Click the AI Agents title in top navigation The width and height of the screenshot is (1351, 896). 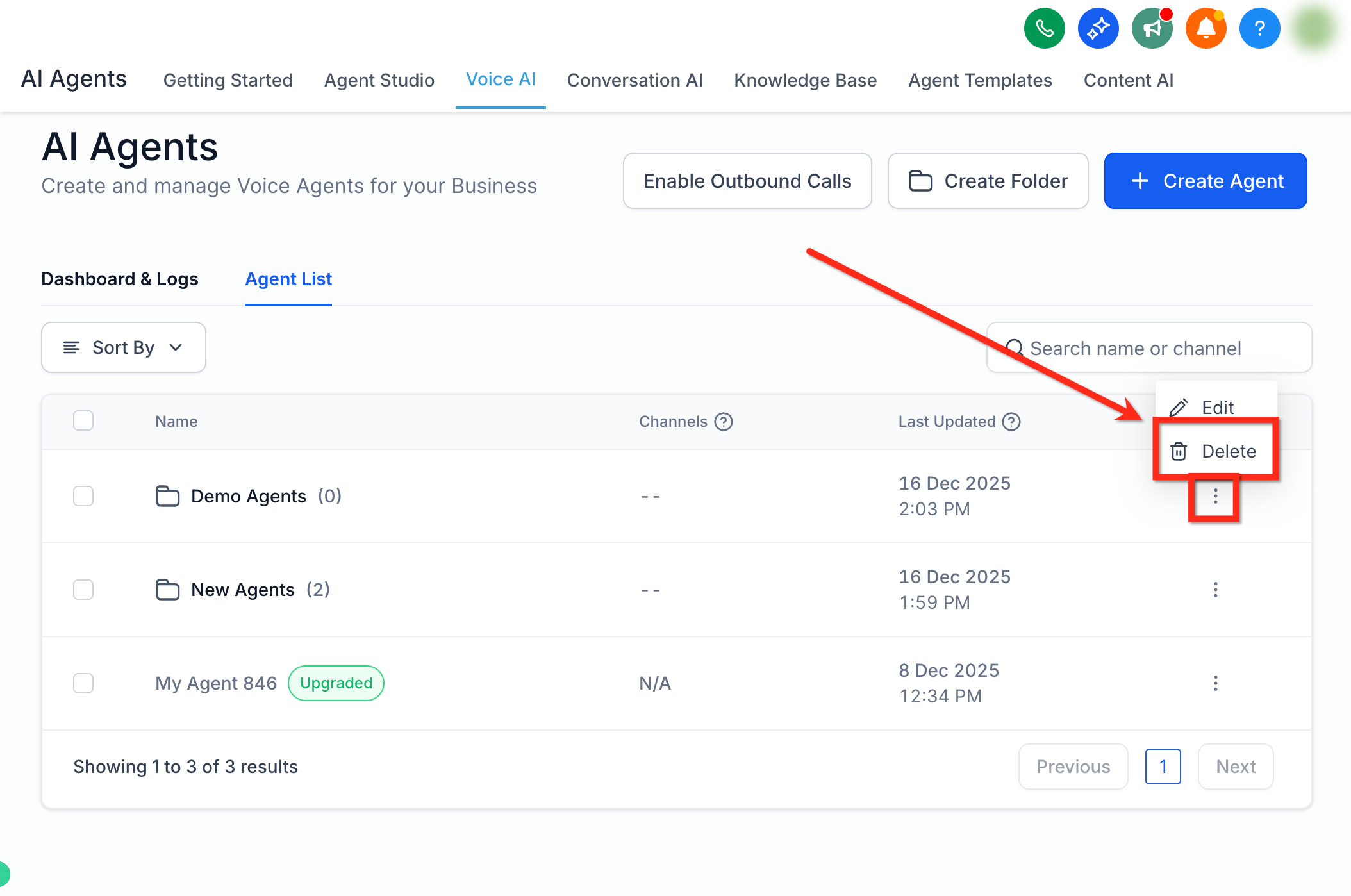click(74, 79)
